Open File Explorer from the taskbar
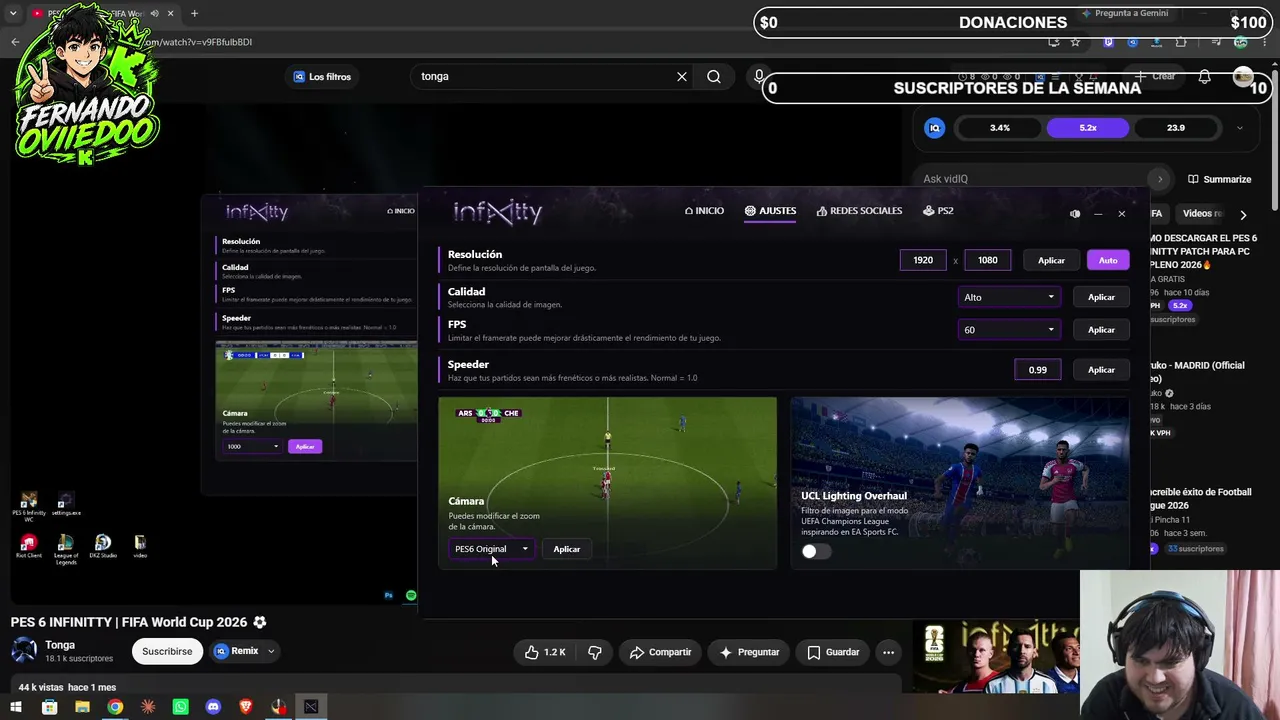The image size is (1280, 720). [82, 707]
